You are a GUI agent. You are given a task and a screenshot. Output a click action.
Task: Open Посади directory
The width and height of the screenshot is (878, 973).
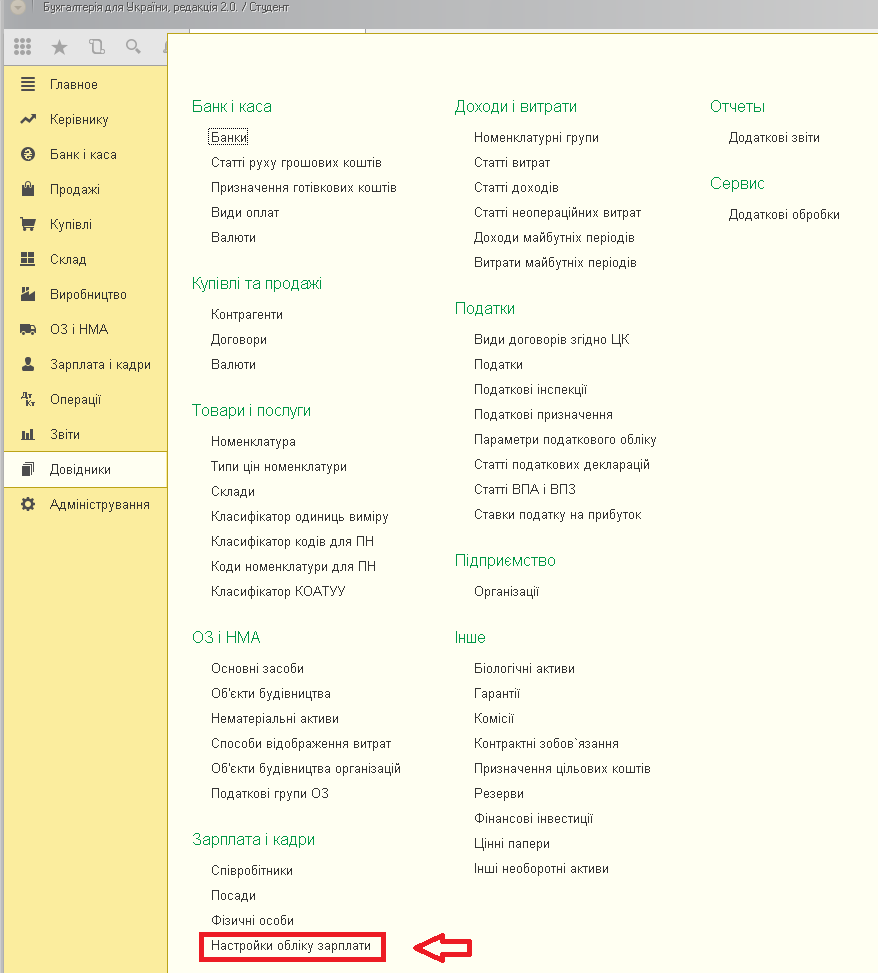(x=233, y=895)
